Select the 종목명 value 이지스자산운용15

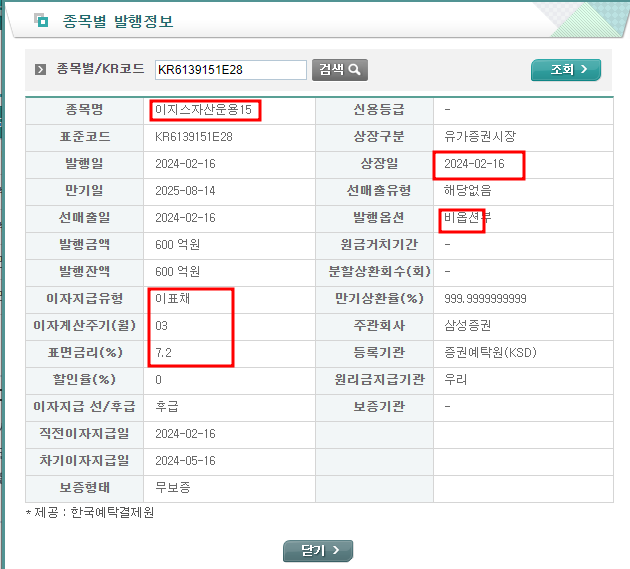[203, 110]
